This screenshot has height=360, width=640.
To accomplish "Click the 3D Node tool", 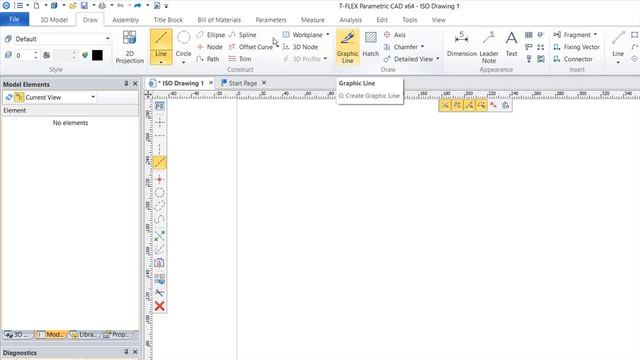I will pyautogui.click(x=300, y=47).
